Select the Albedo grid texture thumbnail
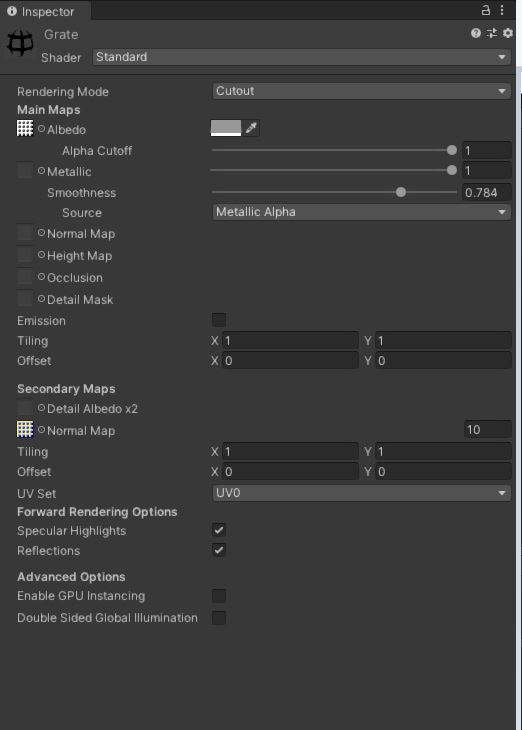The image size is (522, 730). pos(25,128)
